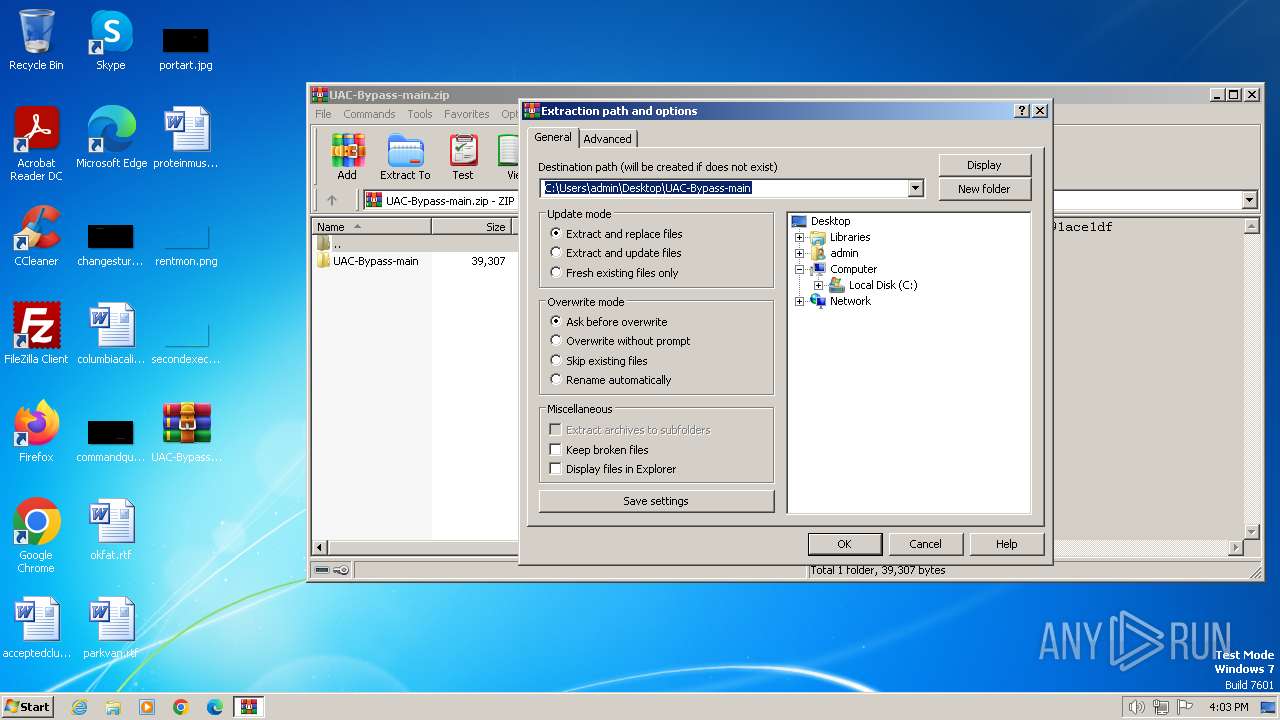Select Fresh existing files only option

click(614, 273)
